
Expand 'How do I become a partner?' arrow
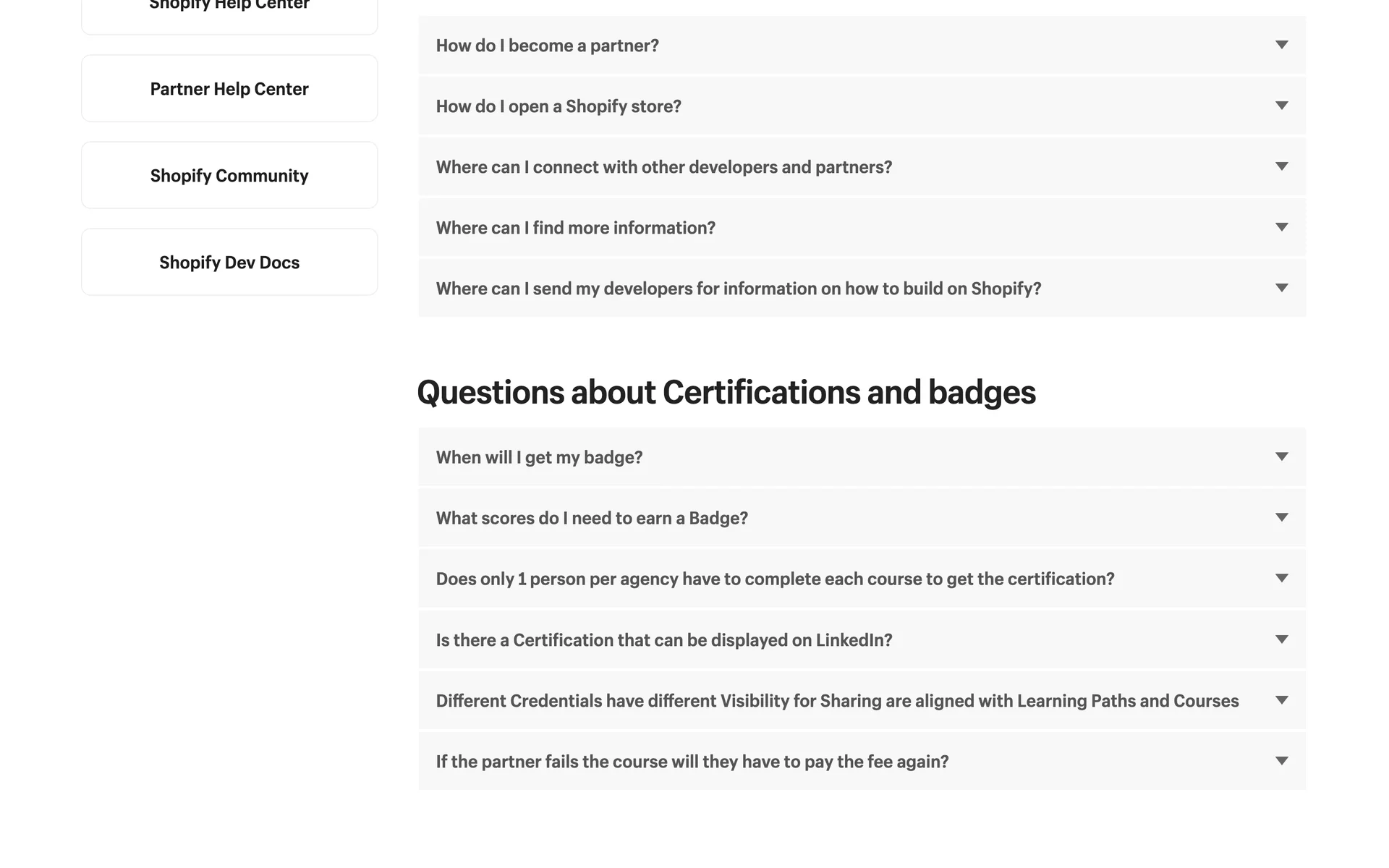(1281, 45)
